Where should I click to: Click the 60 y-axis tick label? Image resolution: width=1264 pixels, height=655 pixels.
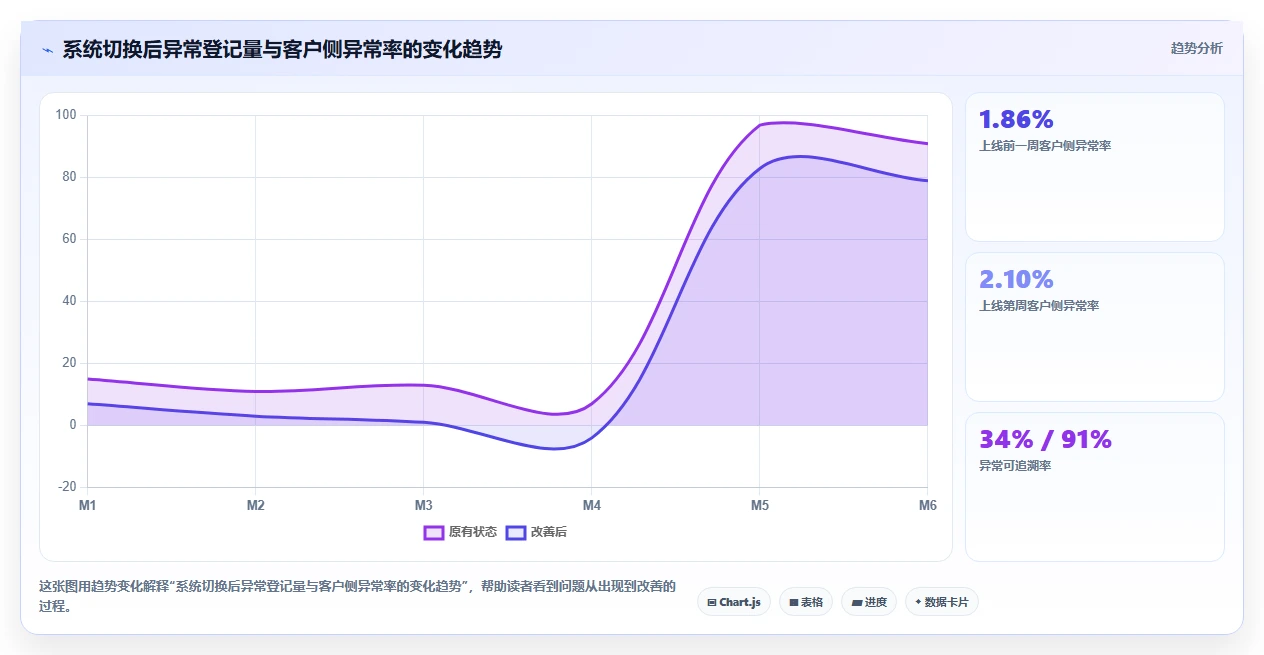(x=69, y=239)
